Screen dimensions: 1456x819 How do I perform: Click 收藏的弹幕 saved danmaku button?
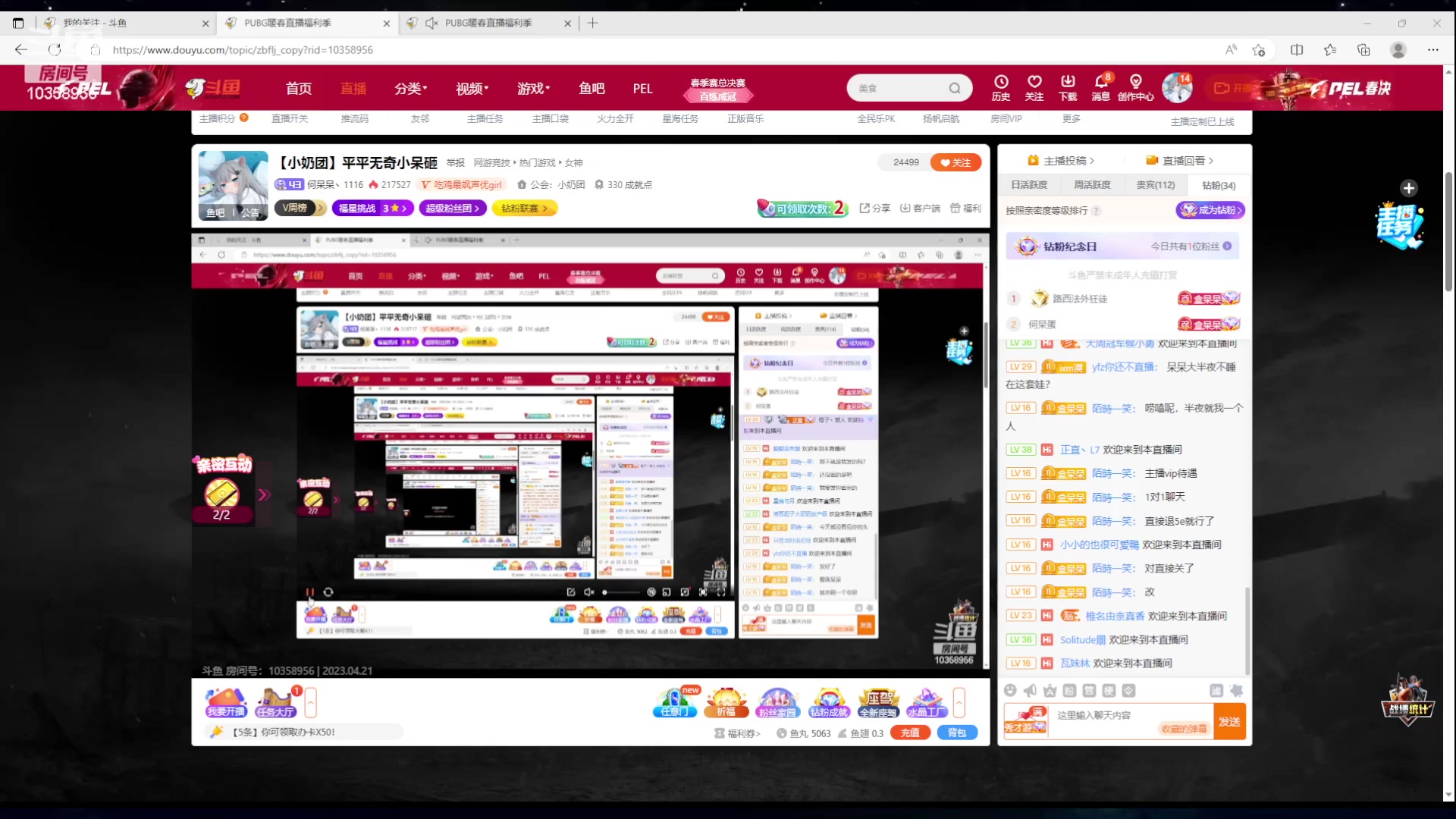(x=1184, y=730)
